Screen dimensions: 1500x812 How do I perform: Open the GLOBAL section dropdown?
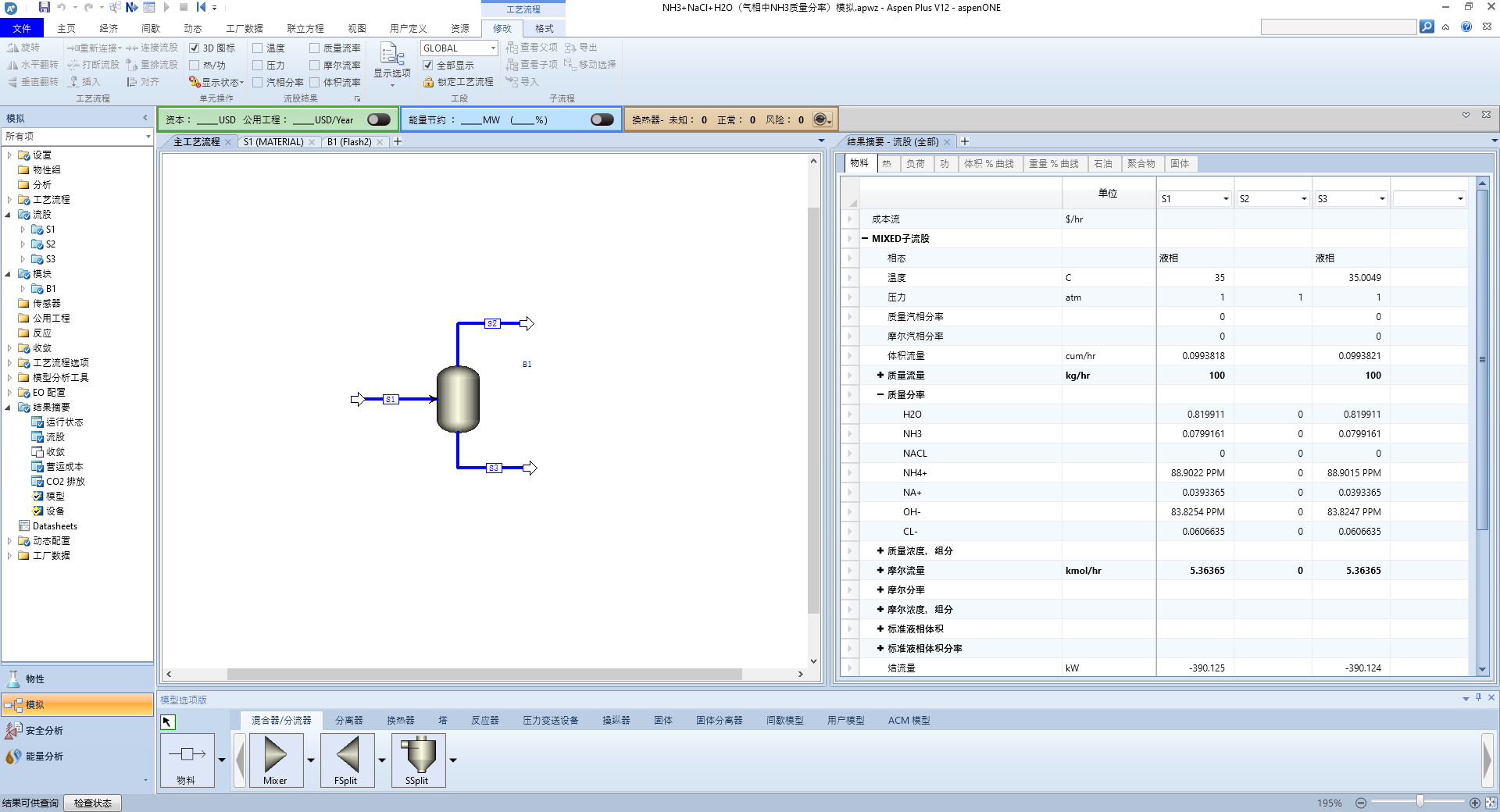[x=493, y=48]
